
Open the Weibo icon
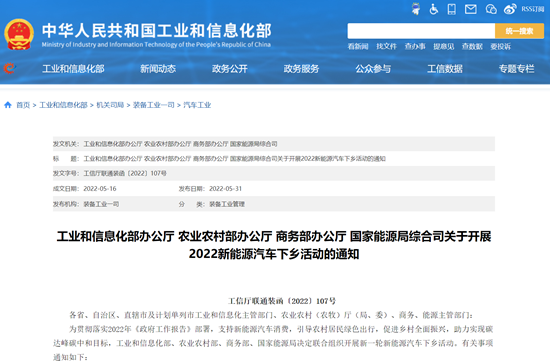coord(510,9)
